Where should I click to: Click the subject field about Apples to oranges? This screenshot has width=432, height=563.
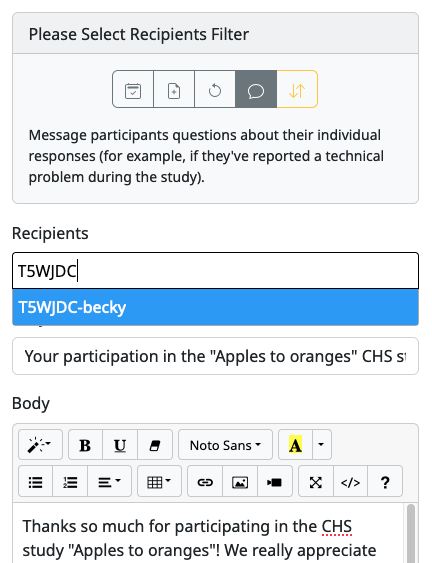click(215, 356)
